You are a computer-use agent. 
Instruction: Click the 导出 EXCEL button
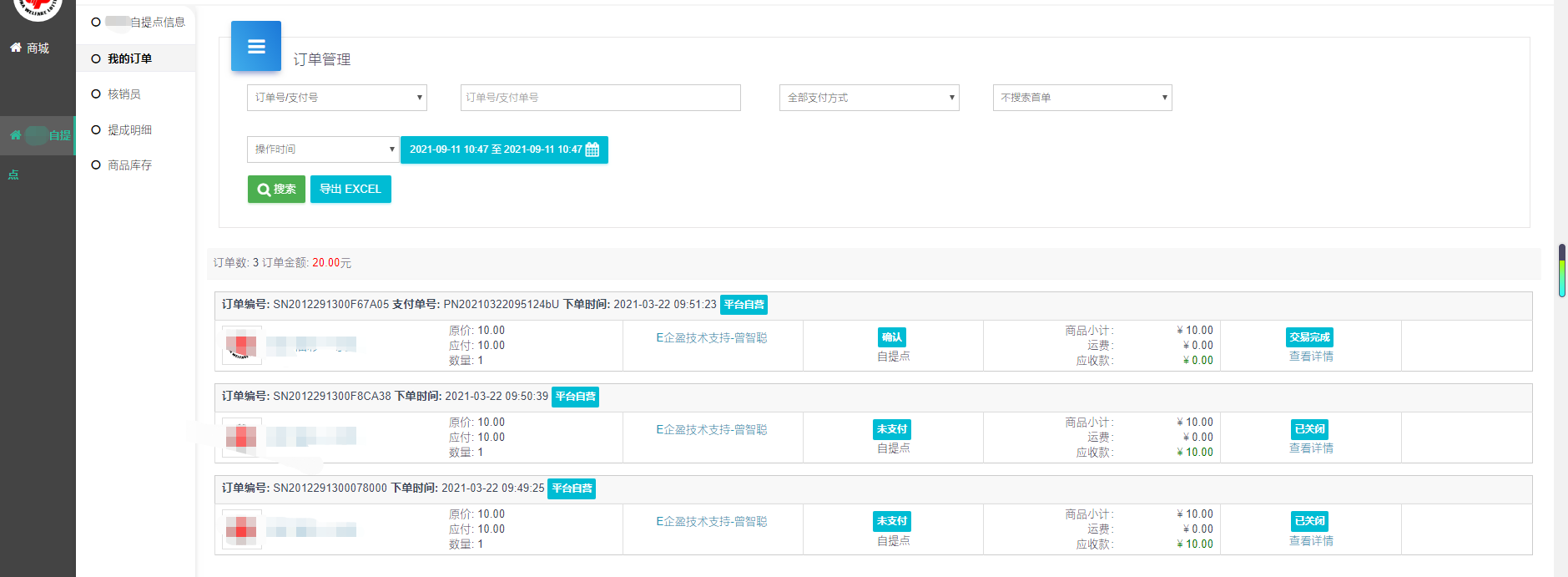[x=350, y=190]
